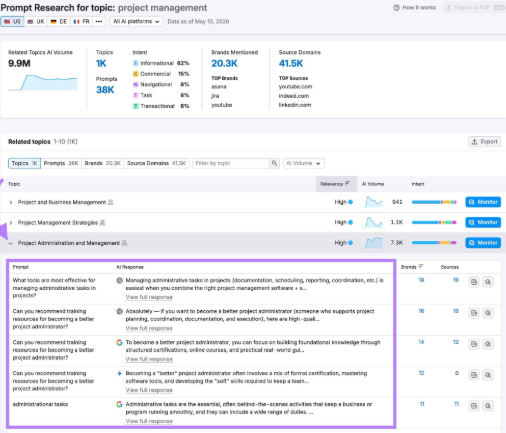Click intent bar for Project Management Strategies
506x433 pixels.
click(434, 222)
